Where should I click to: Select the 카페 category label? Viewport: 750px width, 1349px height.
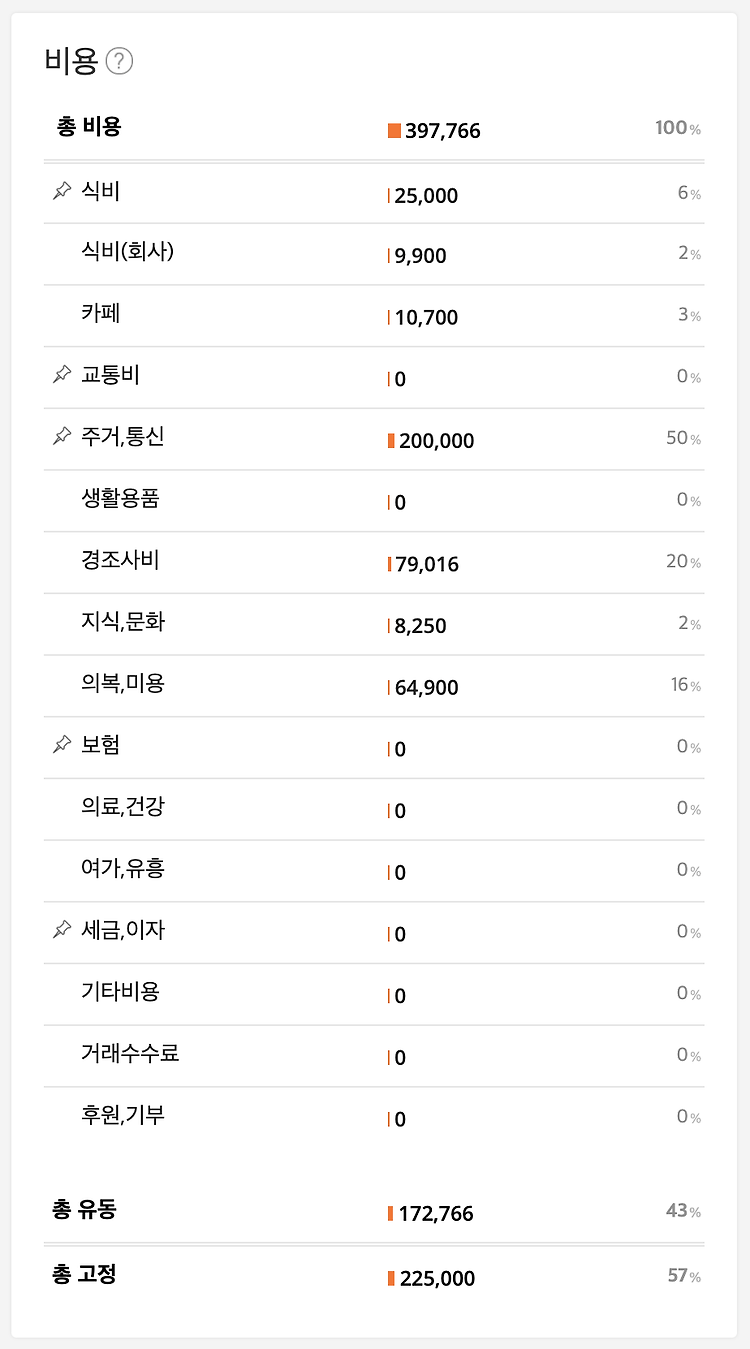pyautogui.click(x=101, y=314)
